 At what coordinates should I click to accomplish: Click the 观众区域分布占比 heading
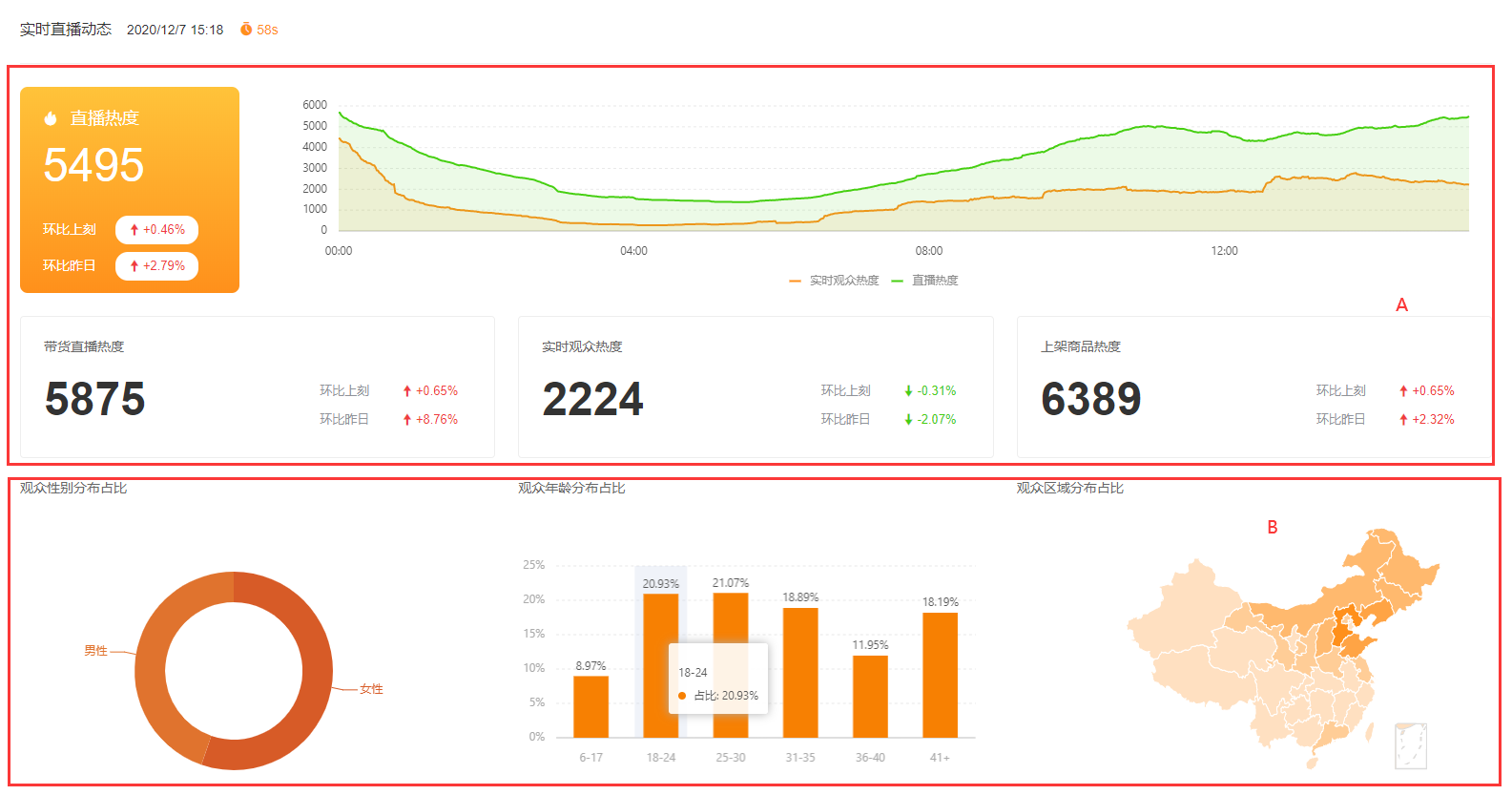(1069, 488)
